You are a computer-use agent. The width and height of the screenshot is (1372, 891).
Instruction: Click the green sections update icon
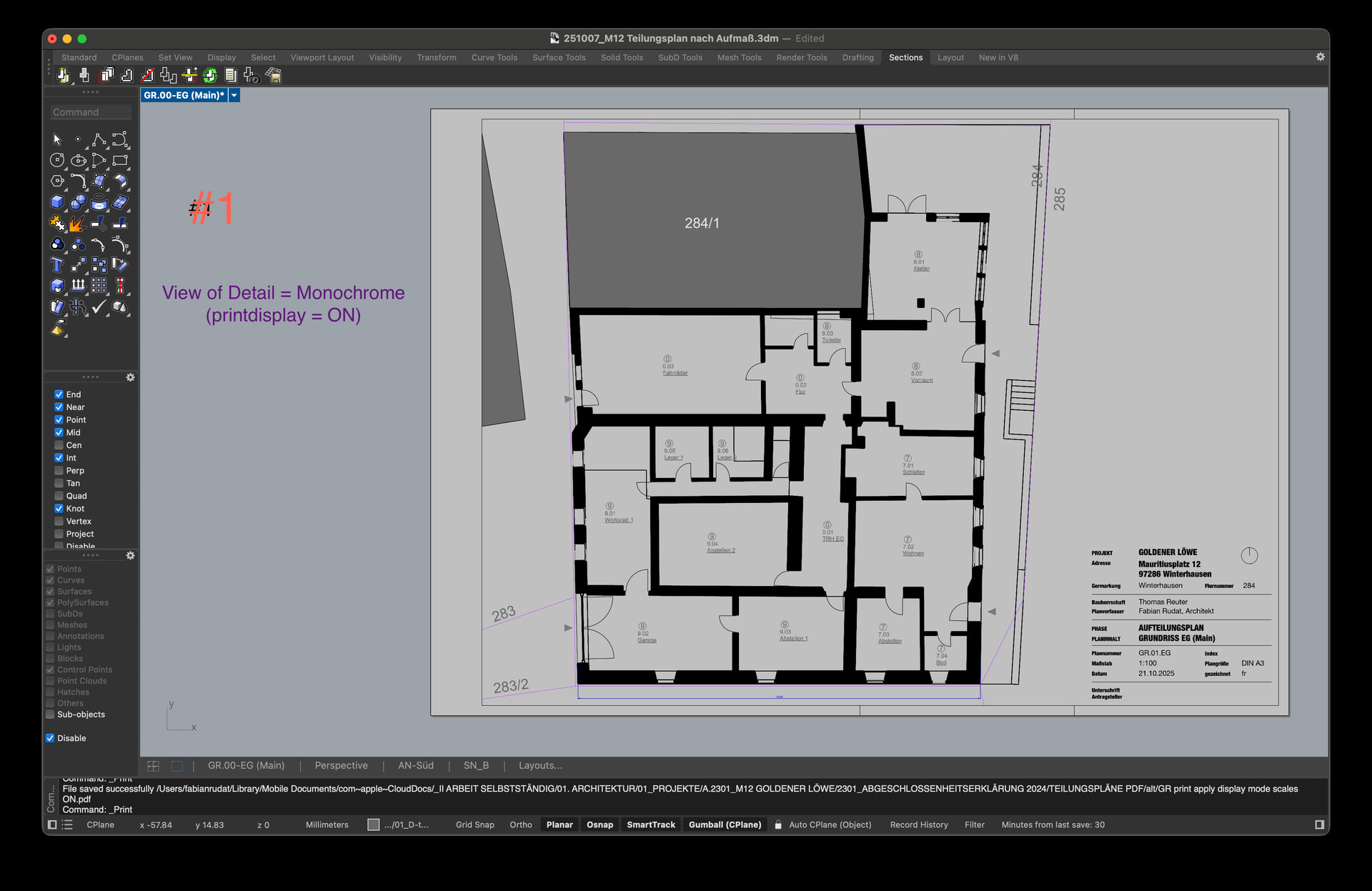pyautogui.click(x=210, y=75)
